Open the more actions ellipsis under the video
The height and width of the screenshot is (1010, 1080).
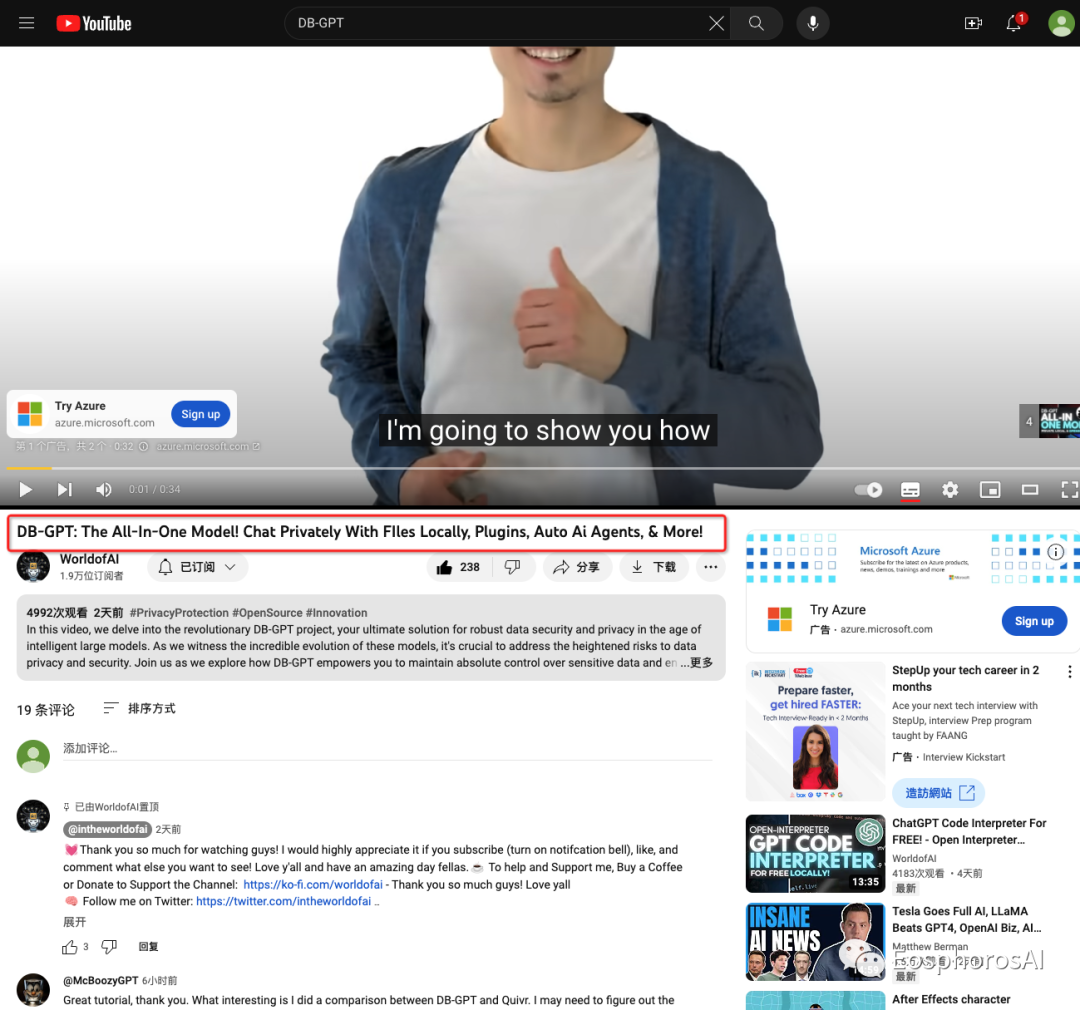point(711,567)
